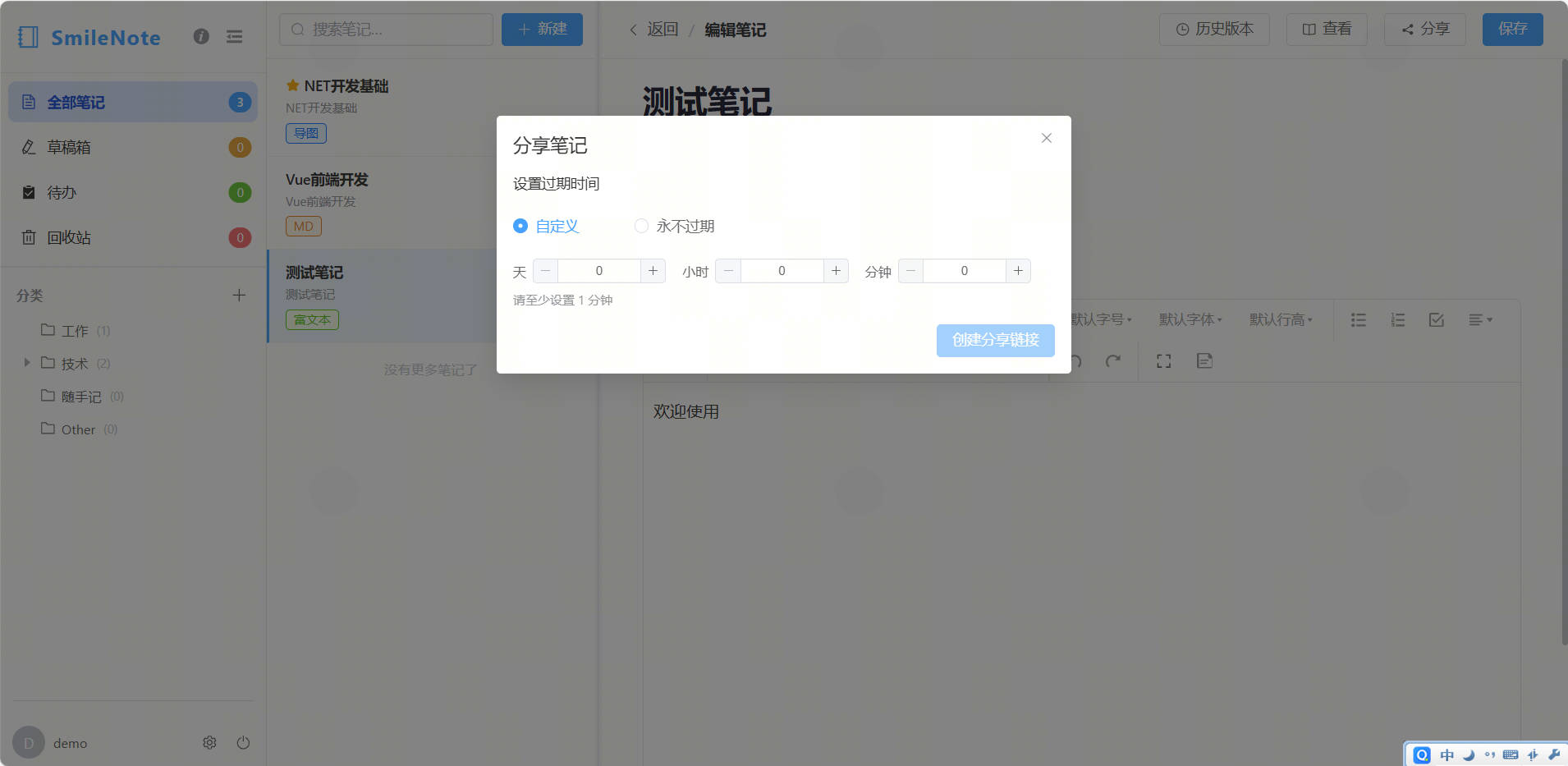Open settings gear next to demo

209,742
